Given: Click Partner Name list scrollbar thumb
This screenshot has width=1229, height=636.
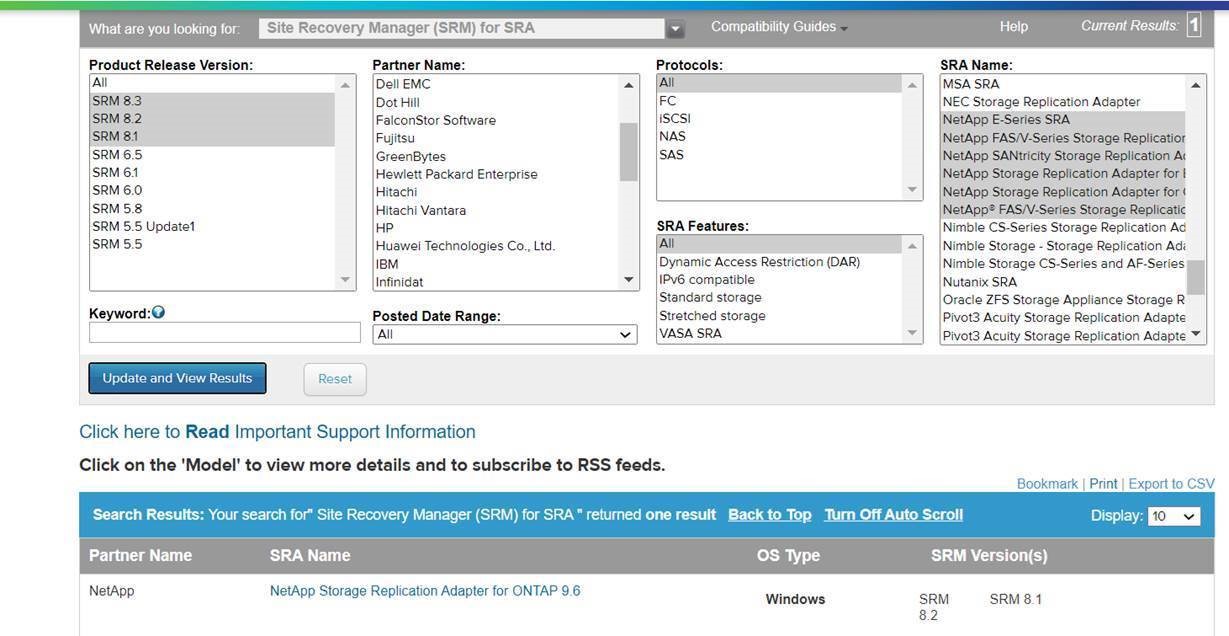Looking at the screenshot, I should (629, 152).
